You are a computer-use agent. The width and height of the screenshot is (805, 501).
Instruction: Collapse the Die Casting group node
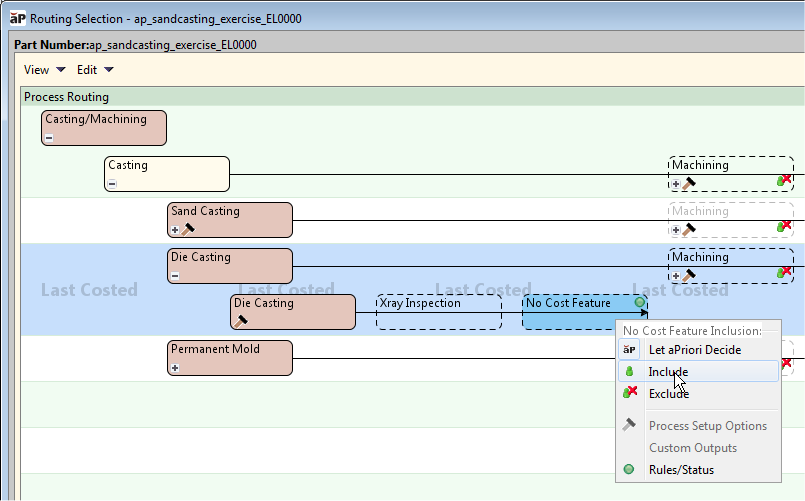[x=175, y=276]
